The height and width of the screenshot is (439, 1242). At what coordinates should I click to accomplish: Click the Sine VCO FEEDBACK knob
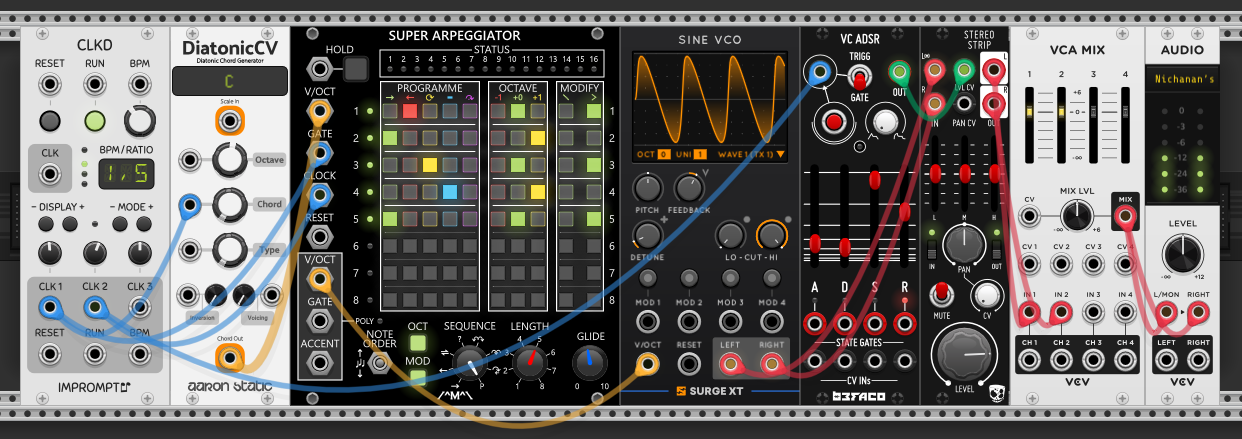point(688,186)
